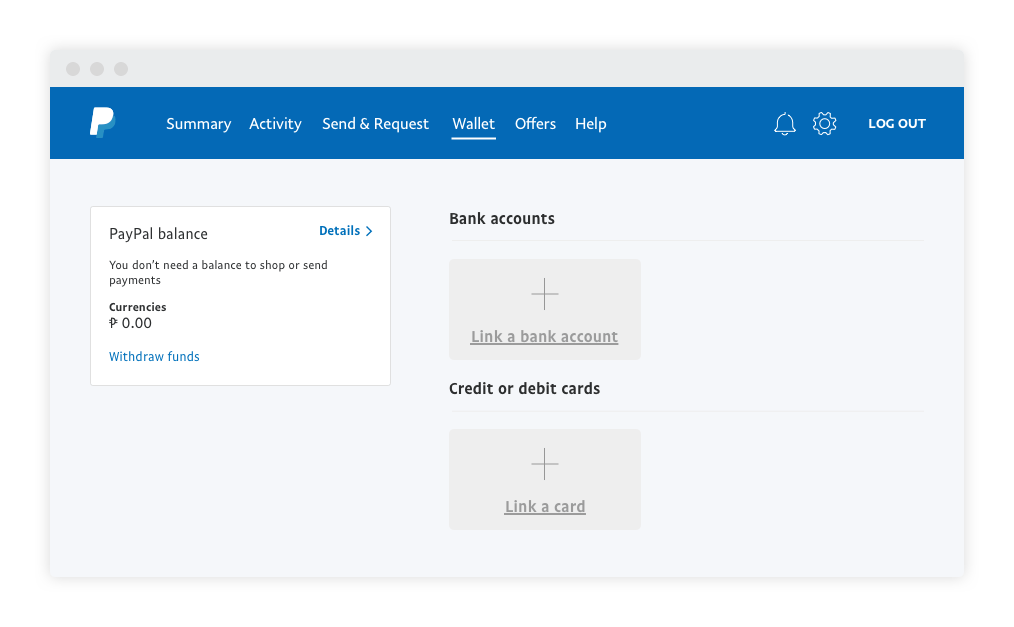
Task: Go to the Summary tab
Action: (198, 124)
